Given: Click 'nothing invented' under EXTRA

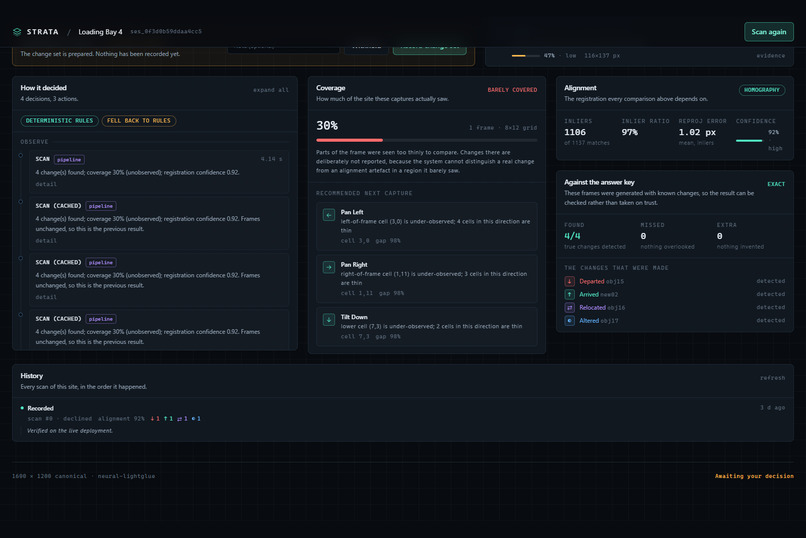Looking at the screenshot, I should pos(740,247).
